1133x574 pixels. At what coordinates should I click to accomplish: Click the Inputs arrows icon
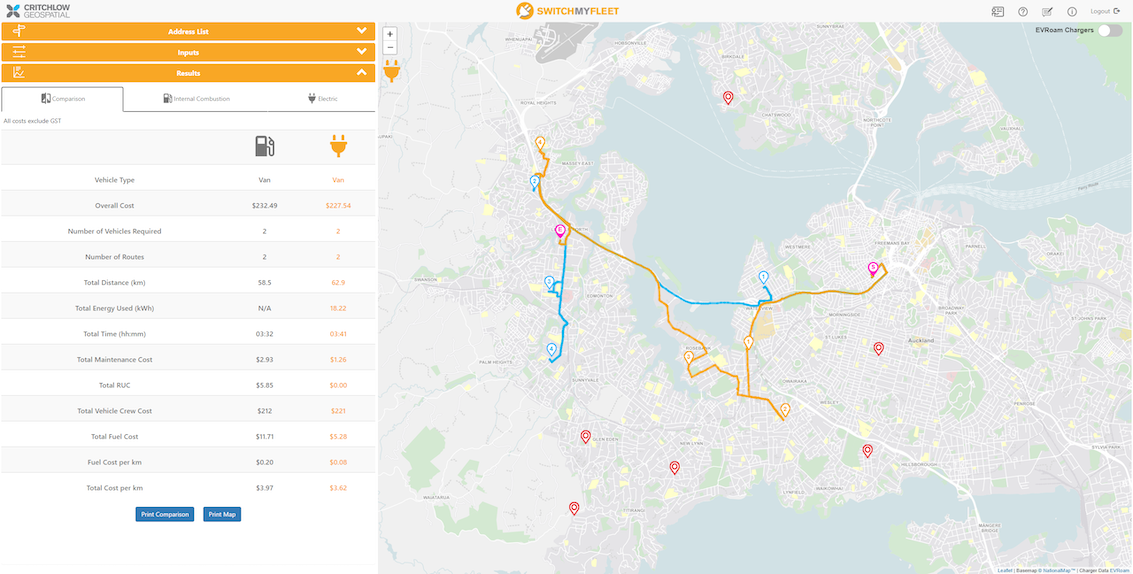pyautogui.click(x=20, y=52)
